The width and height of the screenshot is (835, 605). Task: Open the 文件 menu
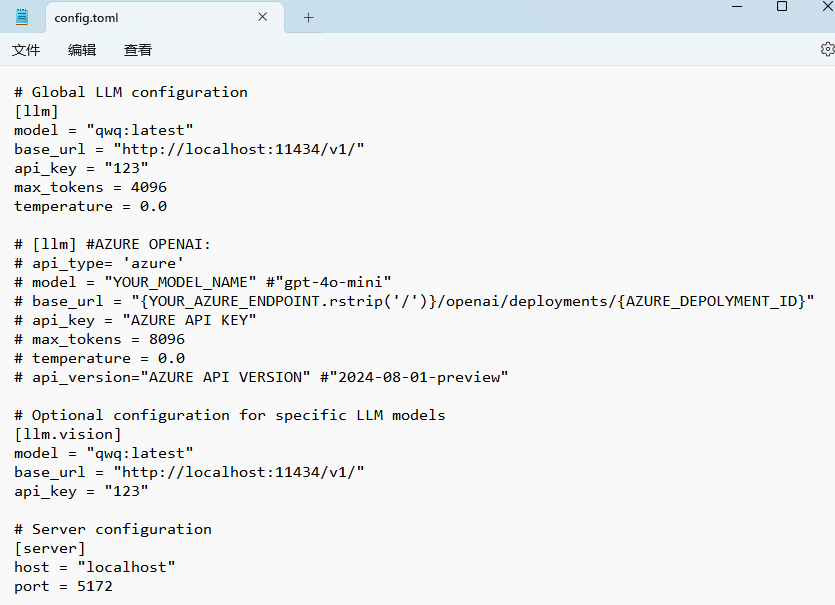click(x=26, y=50)
